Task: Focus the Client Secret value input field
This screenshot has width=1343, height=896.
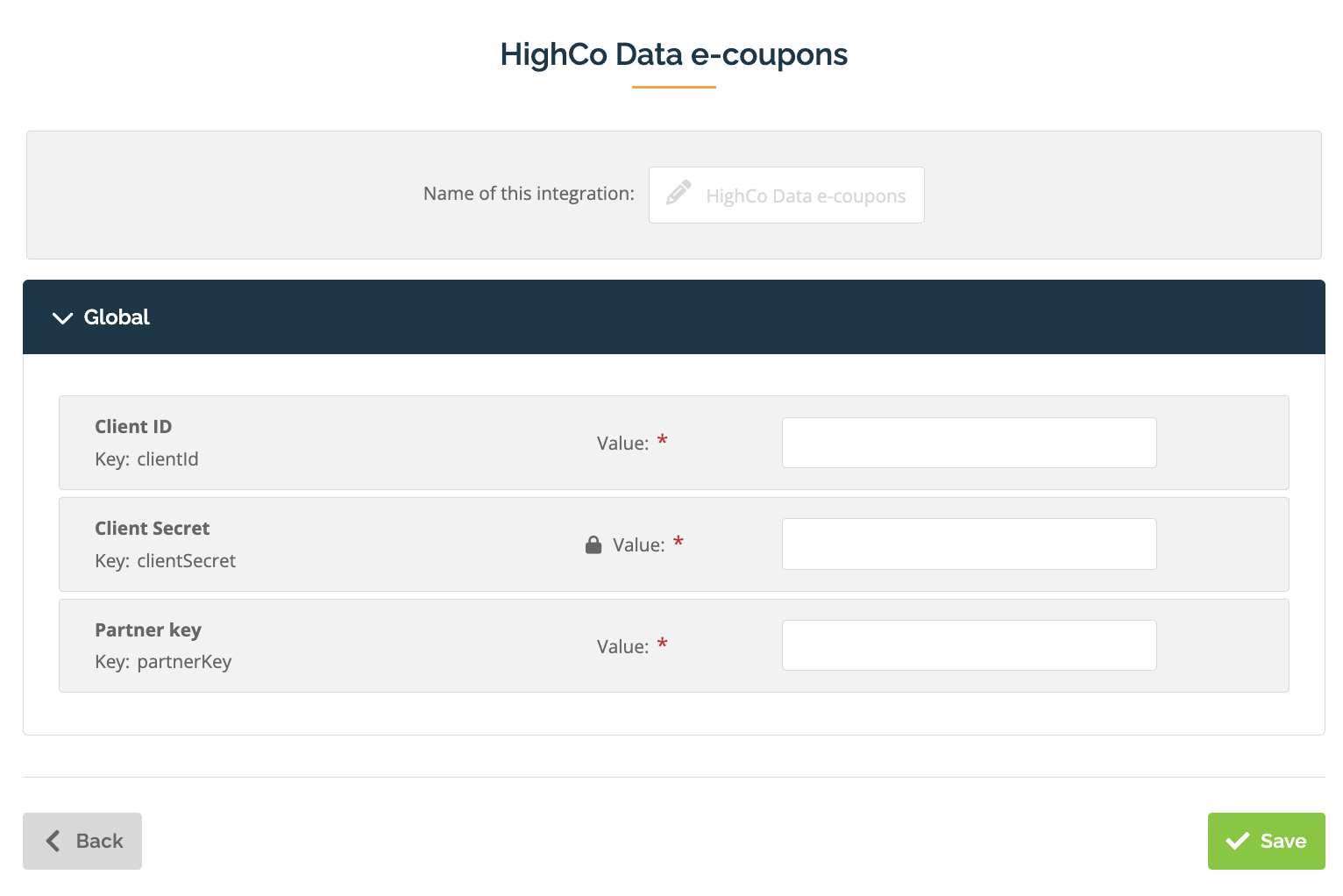Action: [x=969, y=544]
